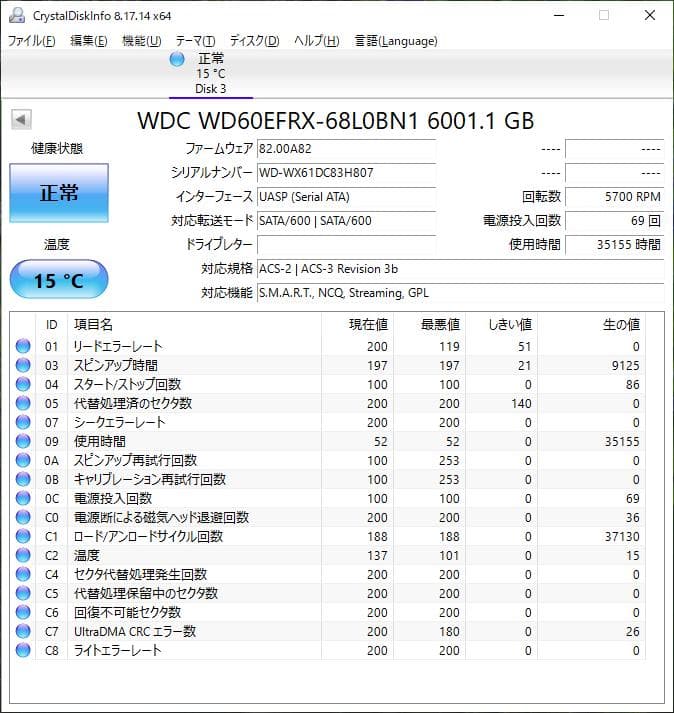This screenshot has width=674, height=713.
Task: Click the empty ドライブレター field
Action: (x=346, y=245)
